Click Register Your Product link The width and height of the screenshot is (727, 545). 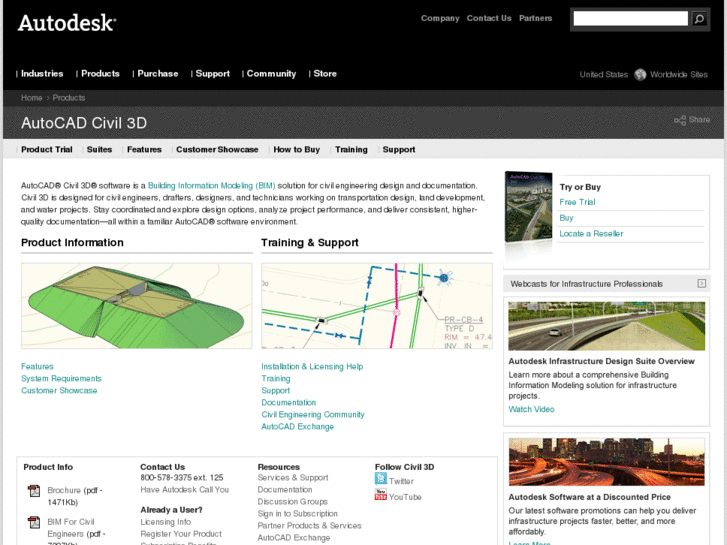181,534
